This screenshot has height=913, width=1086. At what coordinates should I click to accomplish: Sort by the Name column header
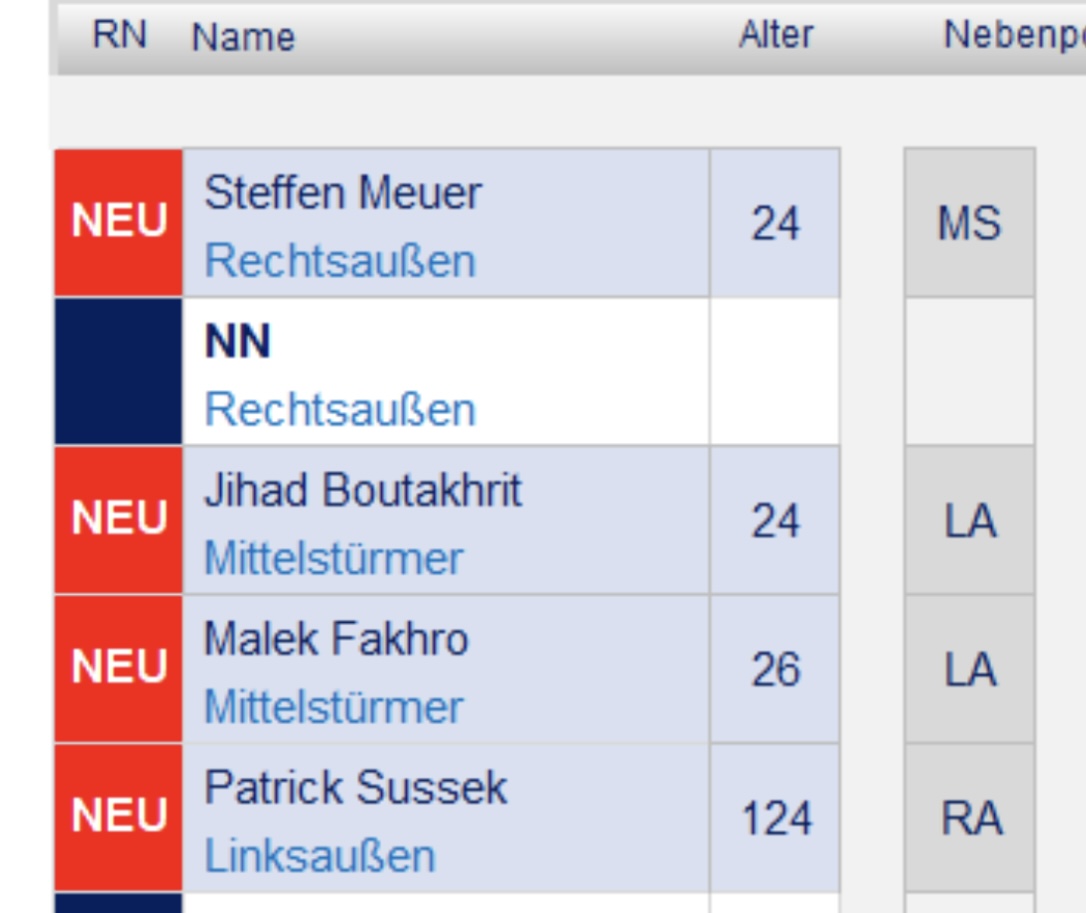[x=243, y=38]
